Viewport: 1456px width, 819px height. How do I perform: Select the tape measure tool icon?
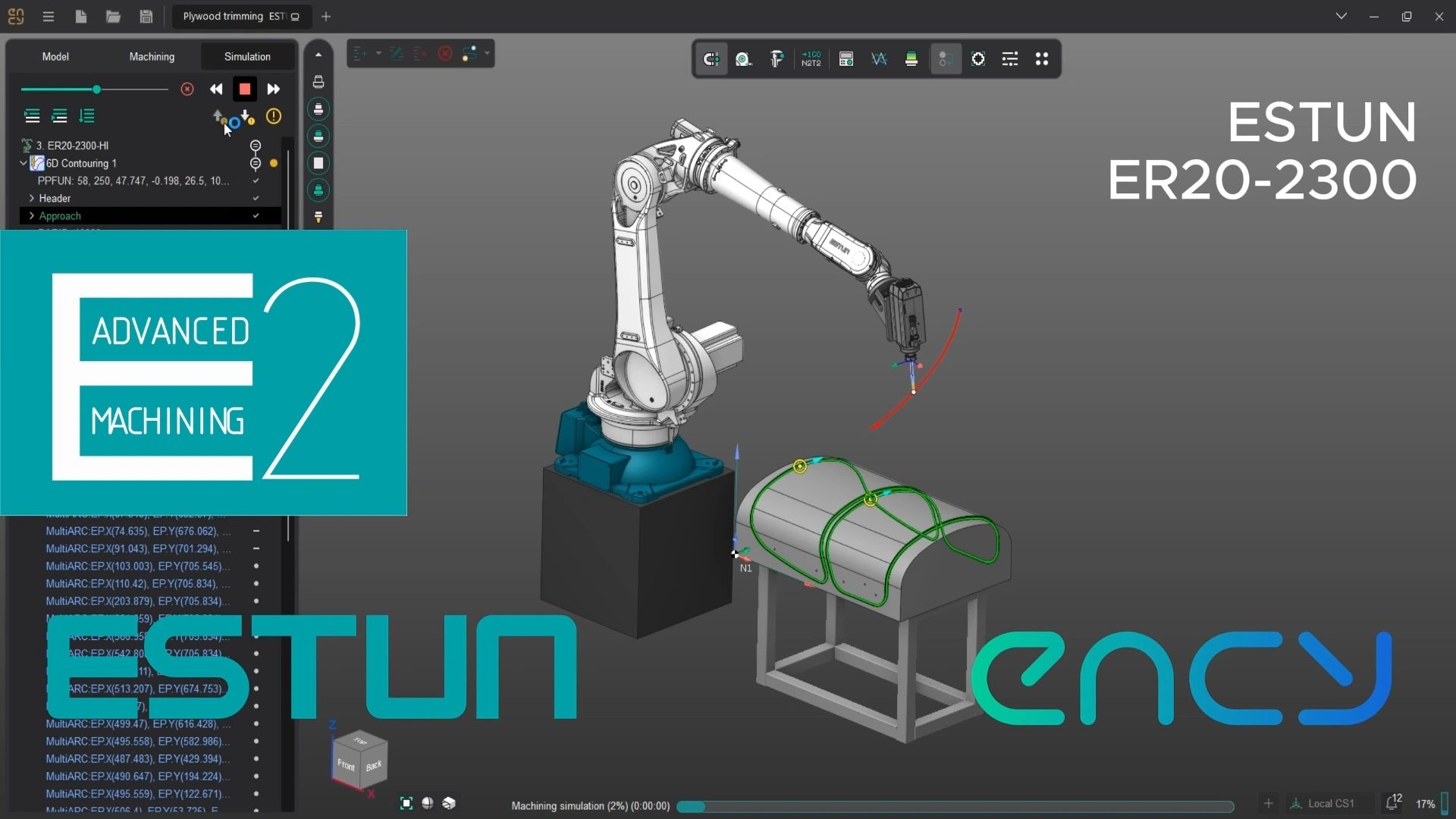pyautogui.click(x=743, y=59)
